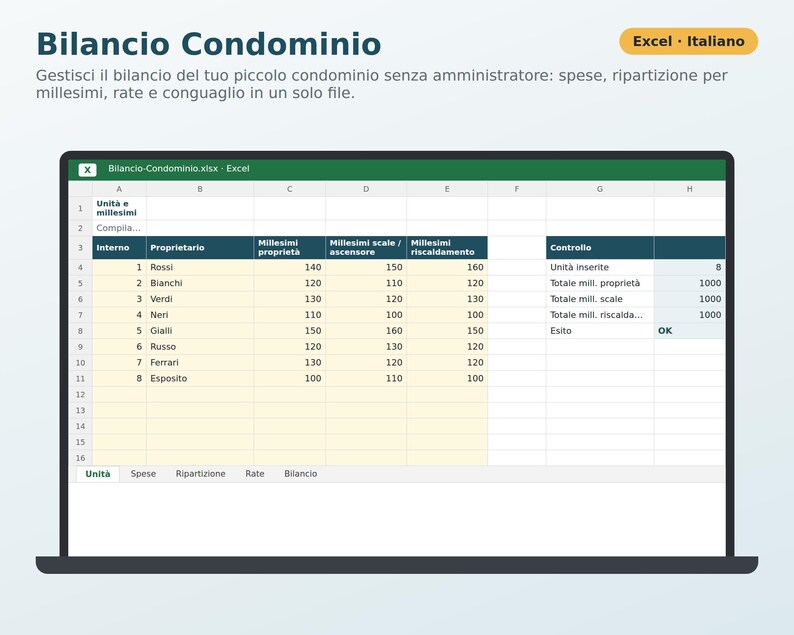Screen dimensions: 794x635
Task: Click the OK result cell
Action: tap(690, 331)
